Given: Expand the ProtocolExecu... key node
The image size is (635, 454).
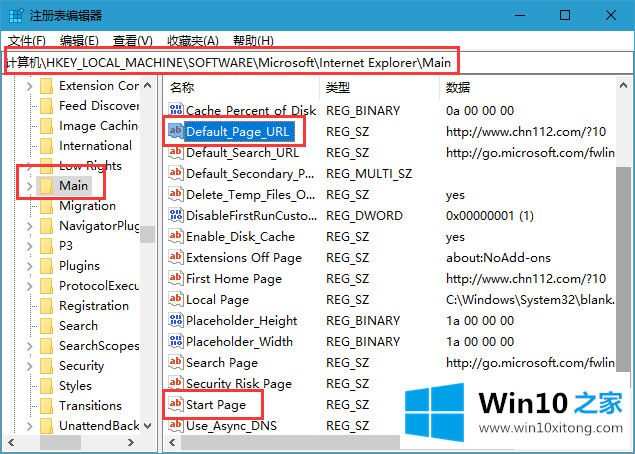Looking at the screenshot, I should click(30, 286).
